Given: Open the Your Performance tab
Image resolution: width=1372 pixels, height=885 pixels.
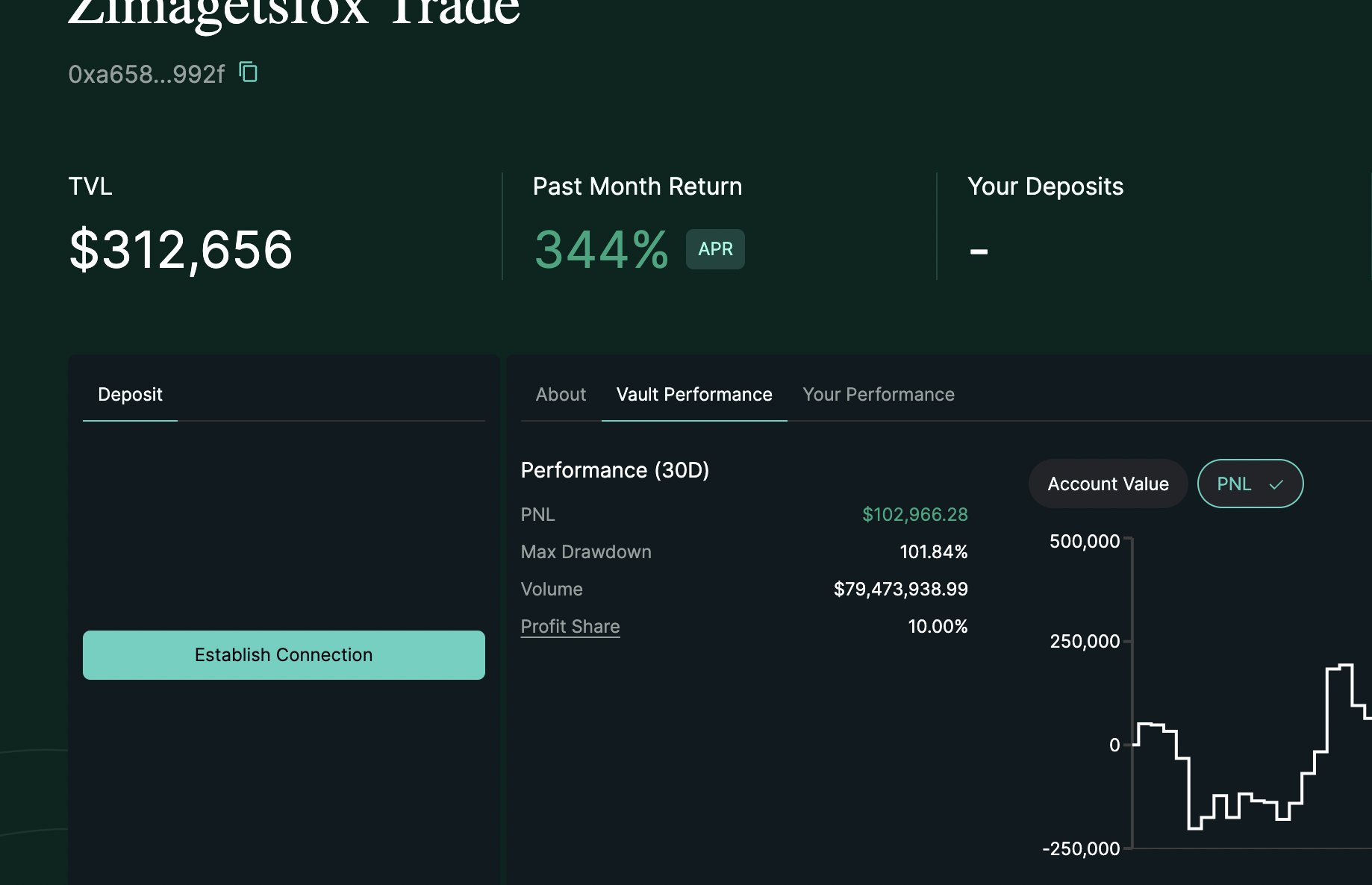Looking at the screenshot, I should (x=879, y=394).
